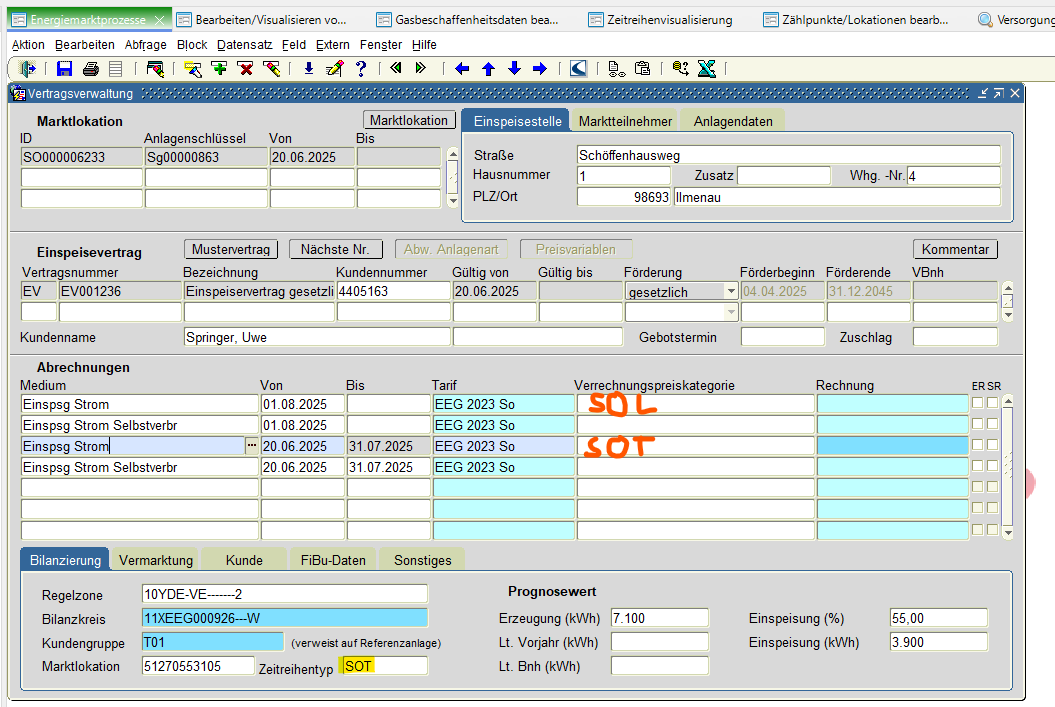
Task: Tick the ER checkbox in first Abrechnungen row
Action: (x=978, y=403)
